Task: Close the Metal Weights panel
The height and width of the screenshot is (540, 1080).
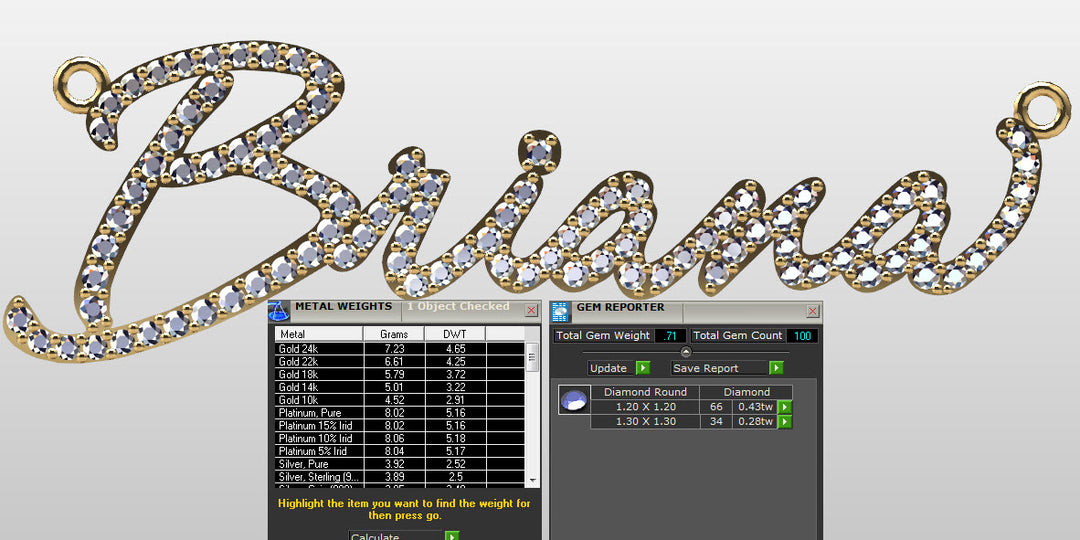Action: tap(531, 311)
